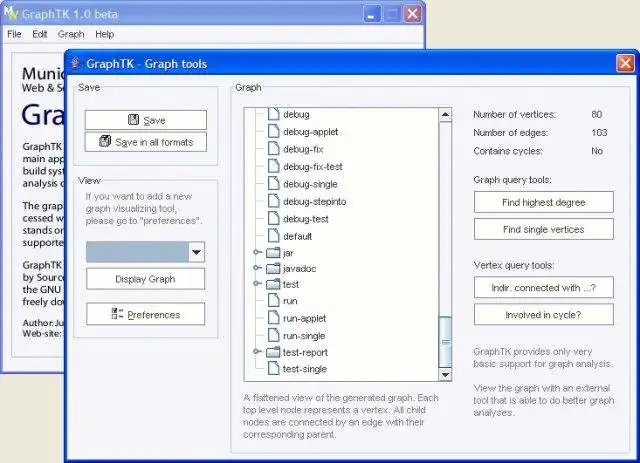Click the test-single file icon
The image size is (640, 463).
coord(273,369)
